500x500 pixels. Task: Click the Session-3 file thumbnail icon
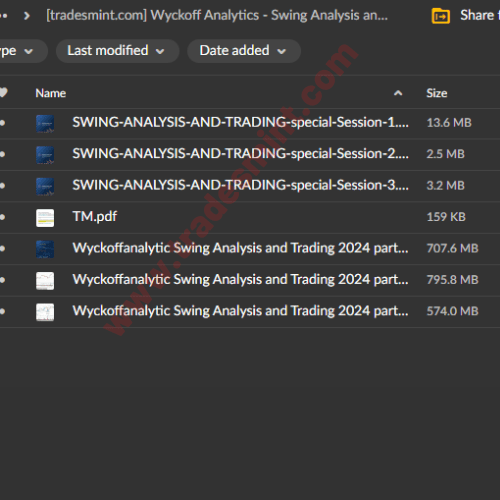(x=45, y=186)
